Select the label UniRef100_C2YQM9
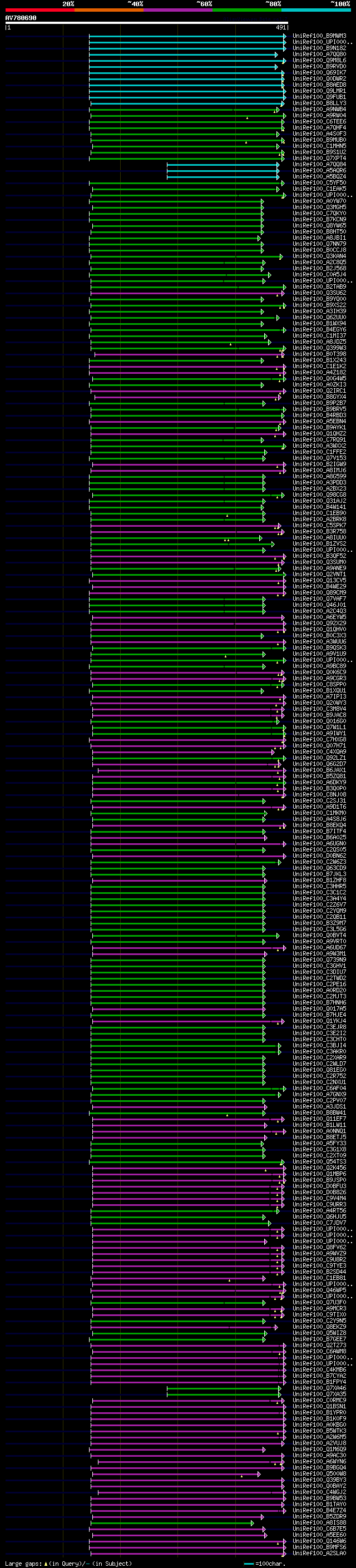Screen dimensions: 356x1568 pyautogui.click(x=319, y=911)
